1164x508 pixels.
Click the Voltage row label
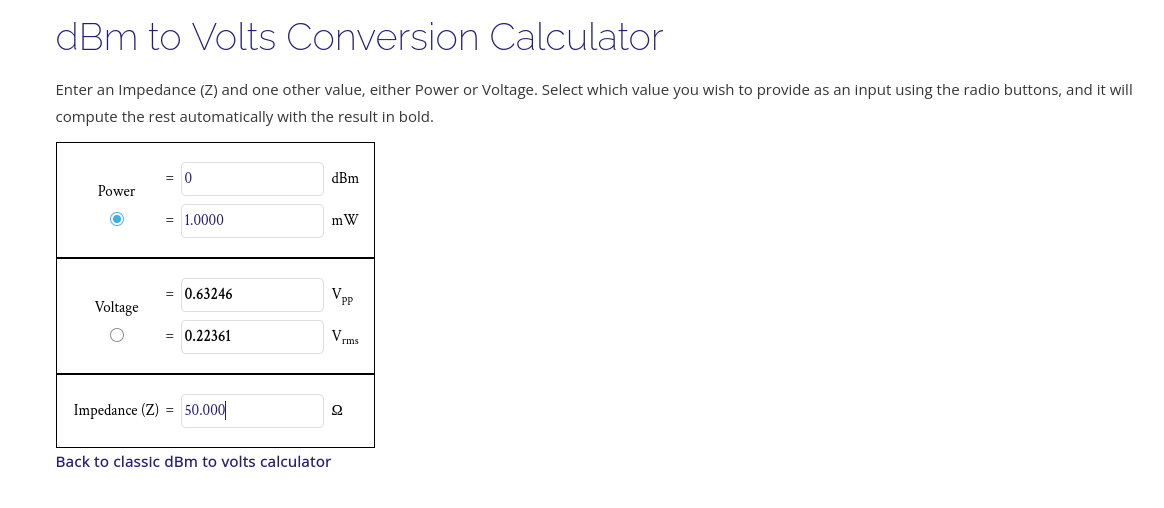click(x=116, y=307)
